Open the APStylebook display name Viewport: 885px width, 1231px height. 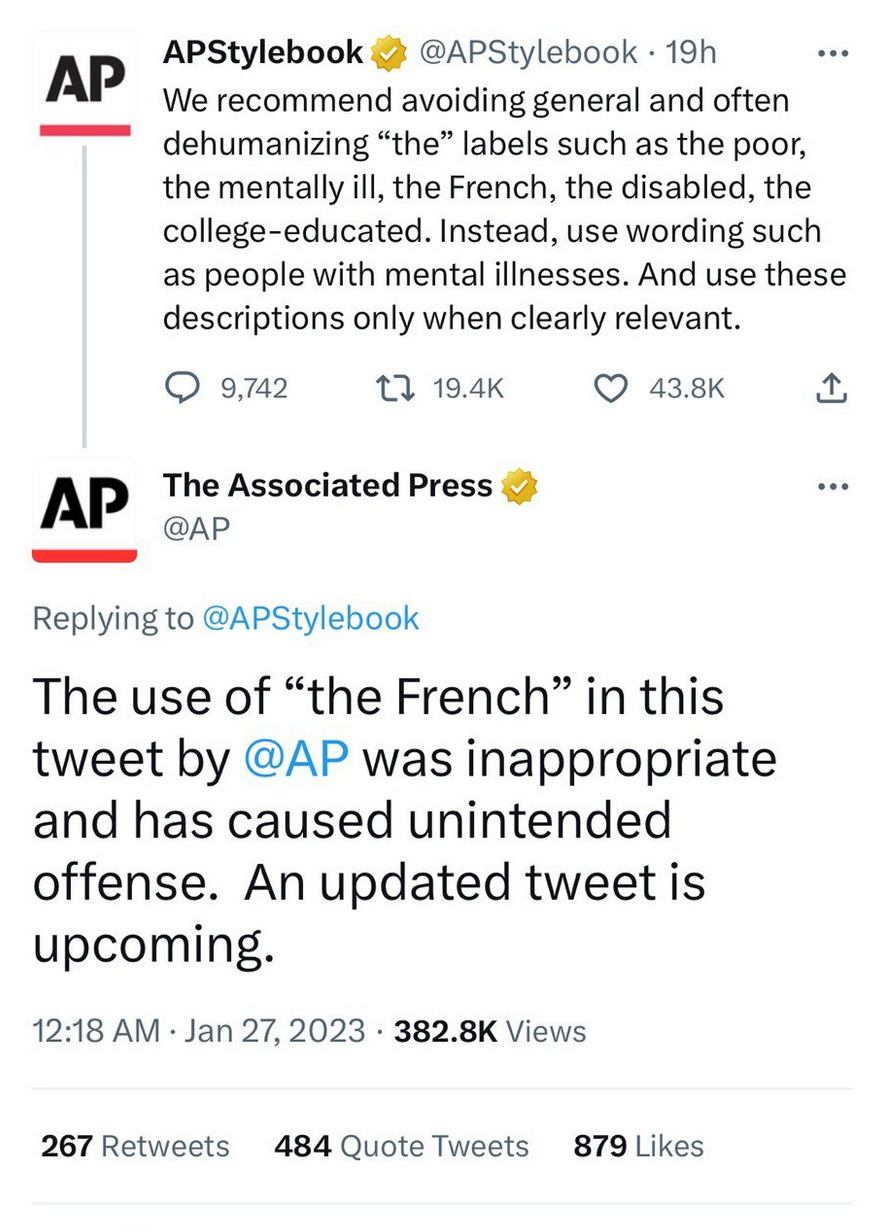coord(263,52)
